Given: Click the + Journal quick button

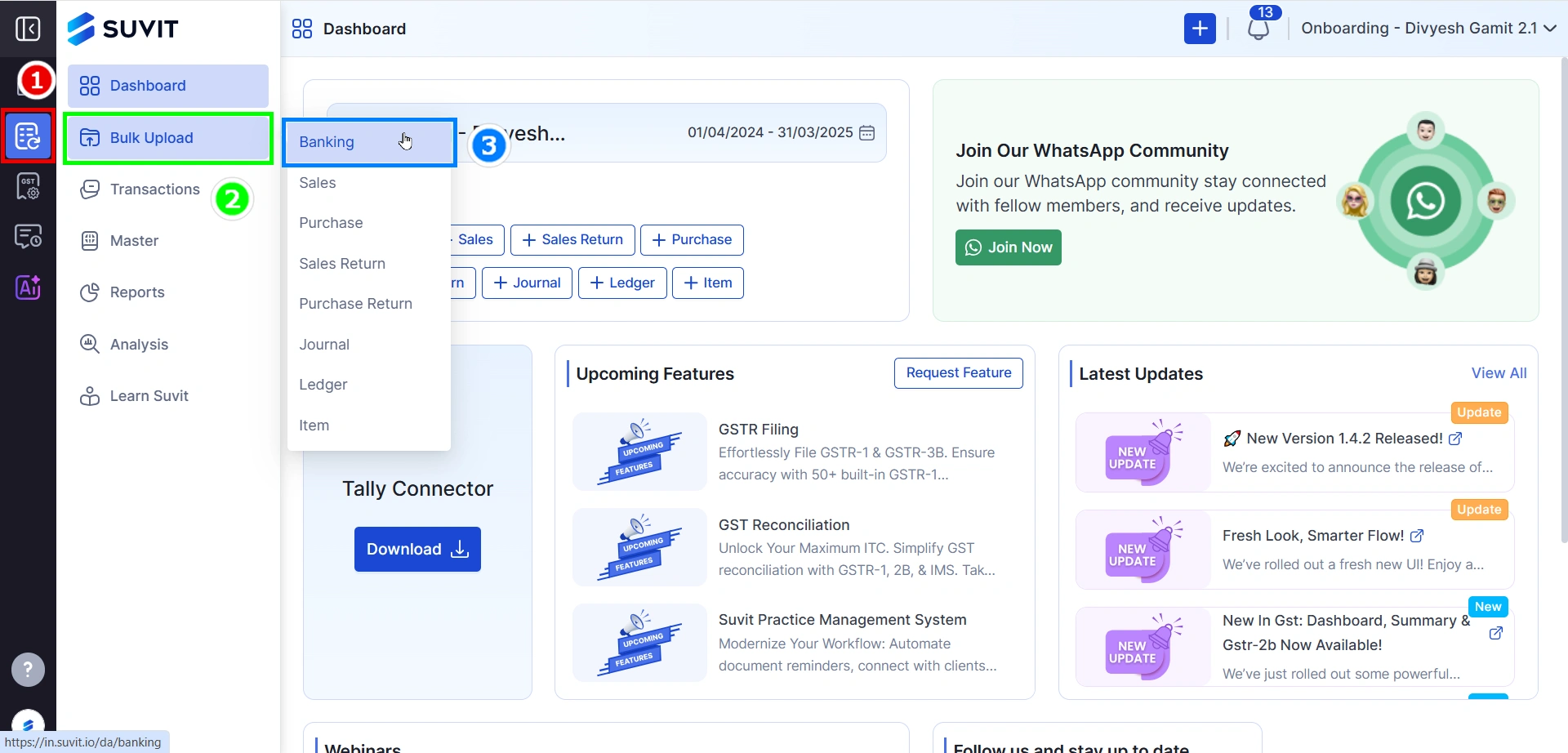Looking at the screenshot, I should click(x=527, y=283).
